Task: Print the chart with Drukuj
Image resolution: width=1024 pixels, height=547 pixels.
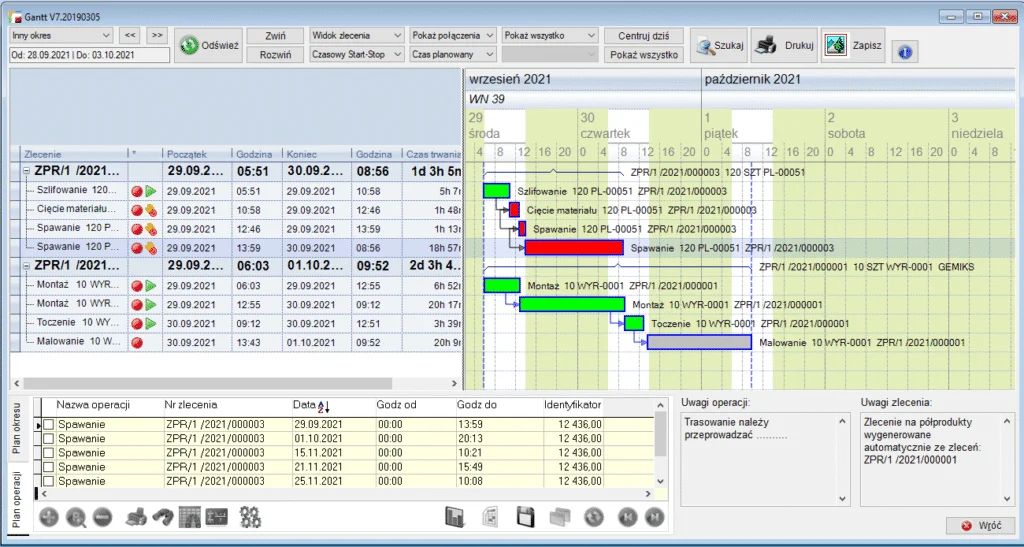Action: point(784,46)
